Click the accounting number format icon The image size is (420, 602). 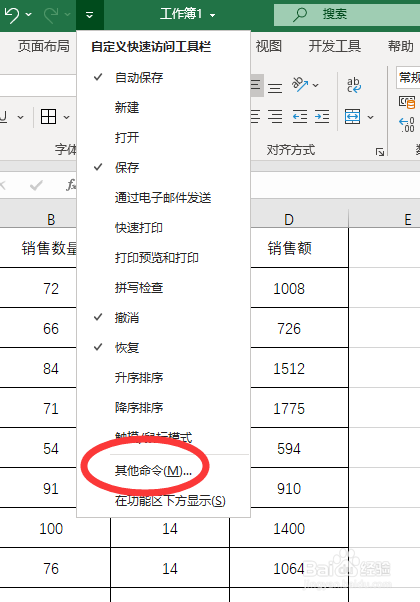[x=407, y=102]
